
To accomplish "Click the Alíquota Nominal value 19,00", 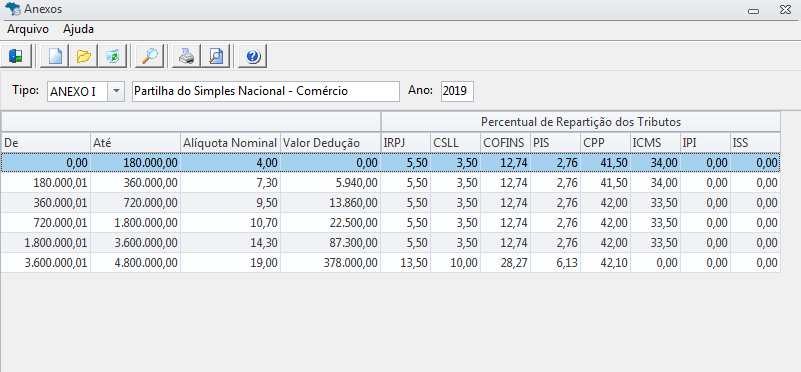I will coord(230,263).
